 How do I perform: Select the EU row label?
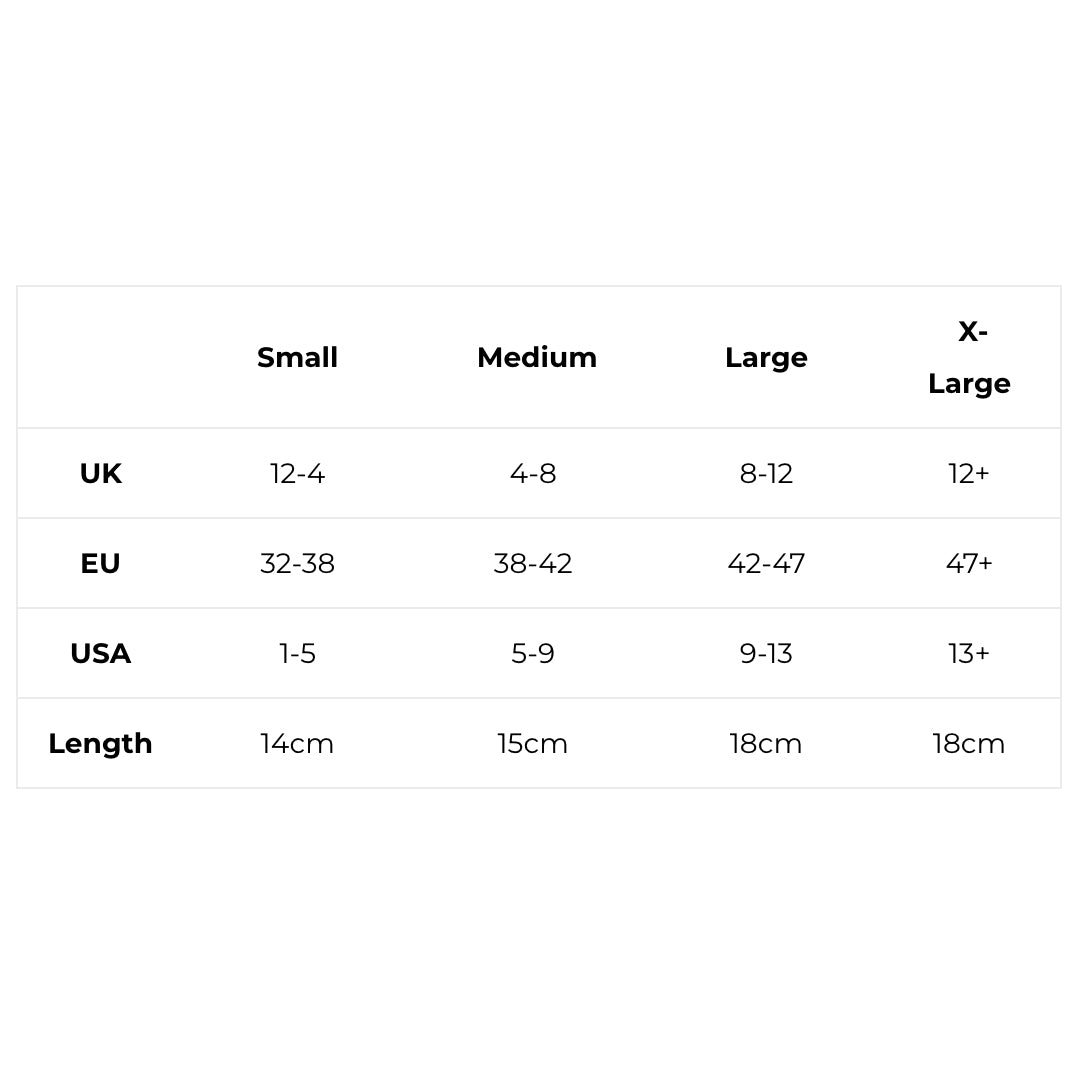click(100, 563)
